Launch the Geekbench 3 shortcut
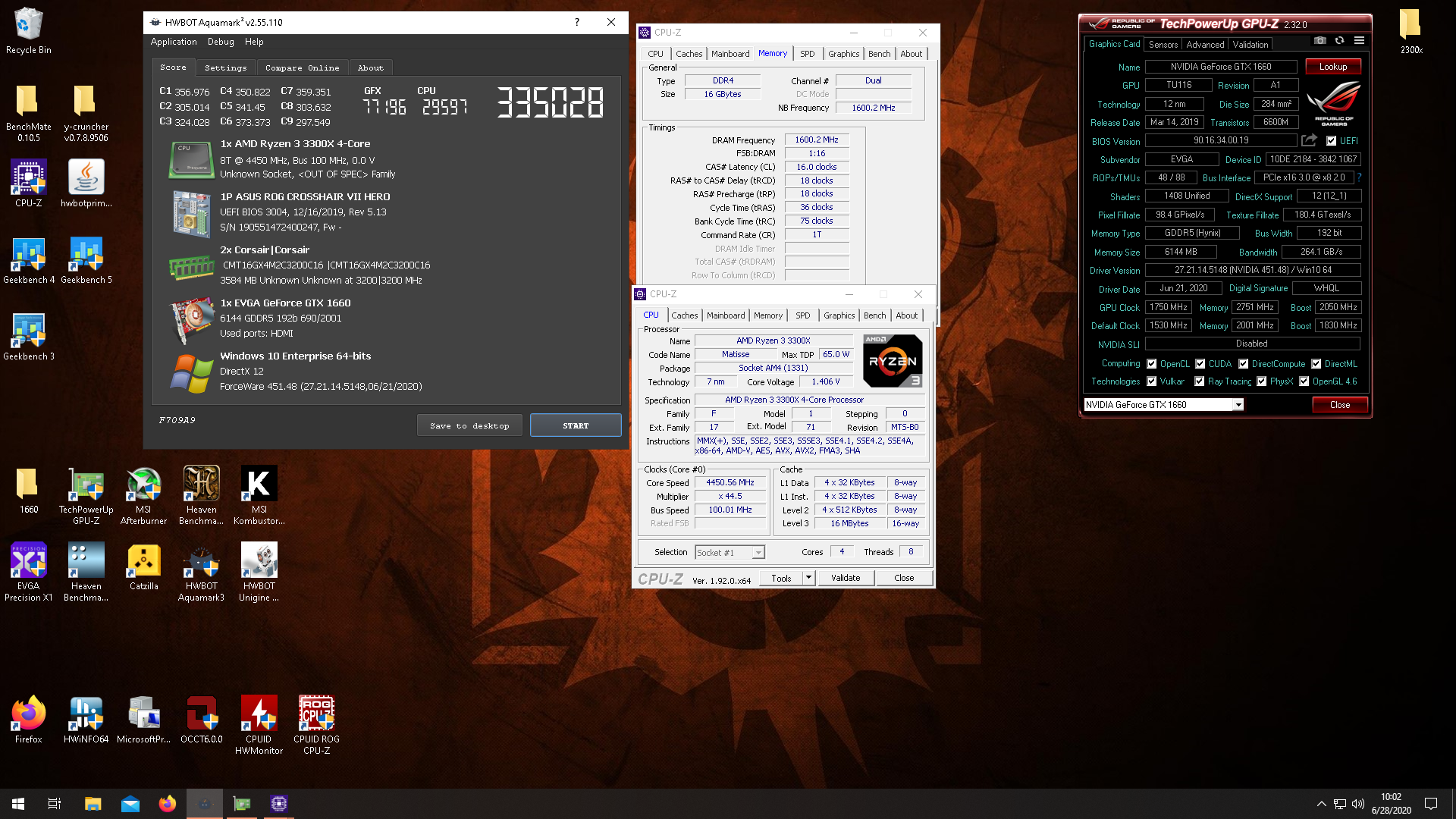The image size is (1456, 819). click(x=28, y=337)
